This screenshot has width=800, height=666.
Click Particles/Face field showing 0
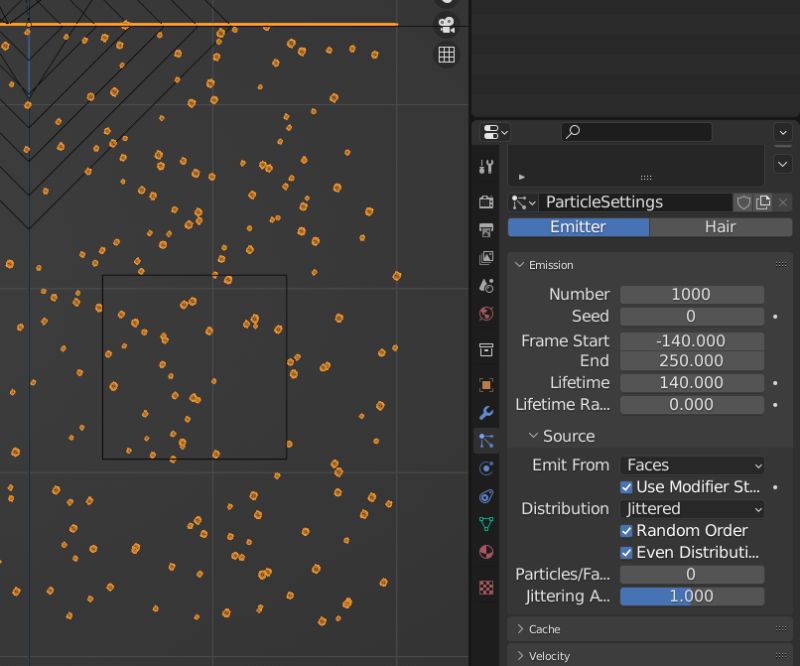tap(692, 575)
